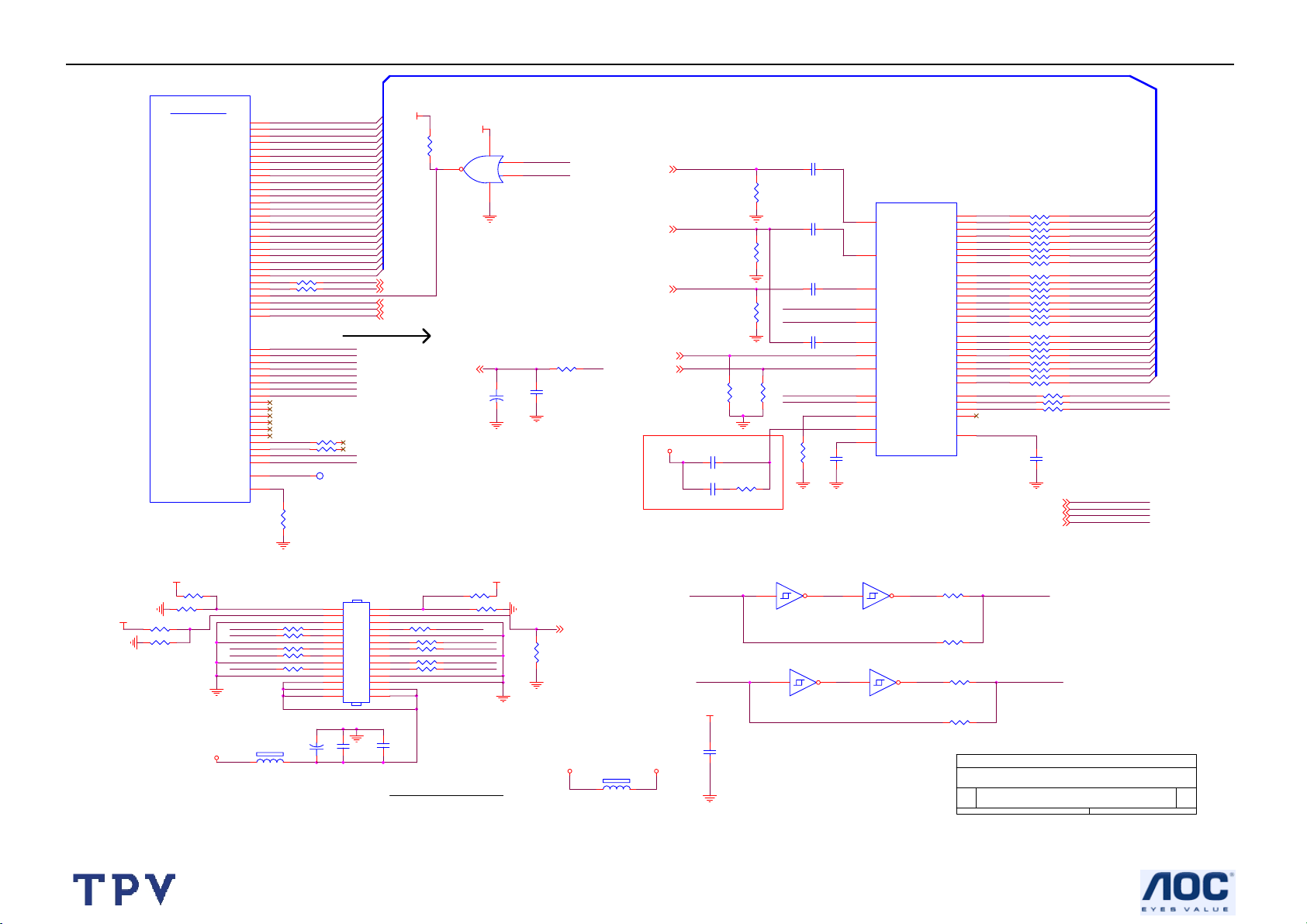Select the pull-up resistor feeding the OR gate
This screenshot has height=924, width=1307.
coord(429,144)
